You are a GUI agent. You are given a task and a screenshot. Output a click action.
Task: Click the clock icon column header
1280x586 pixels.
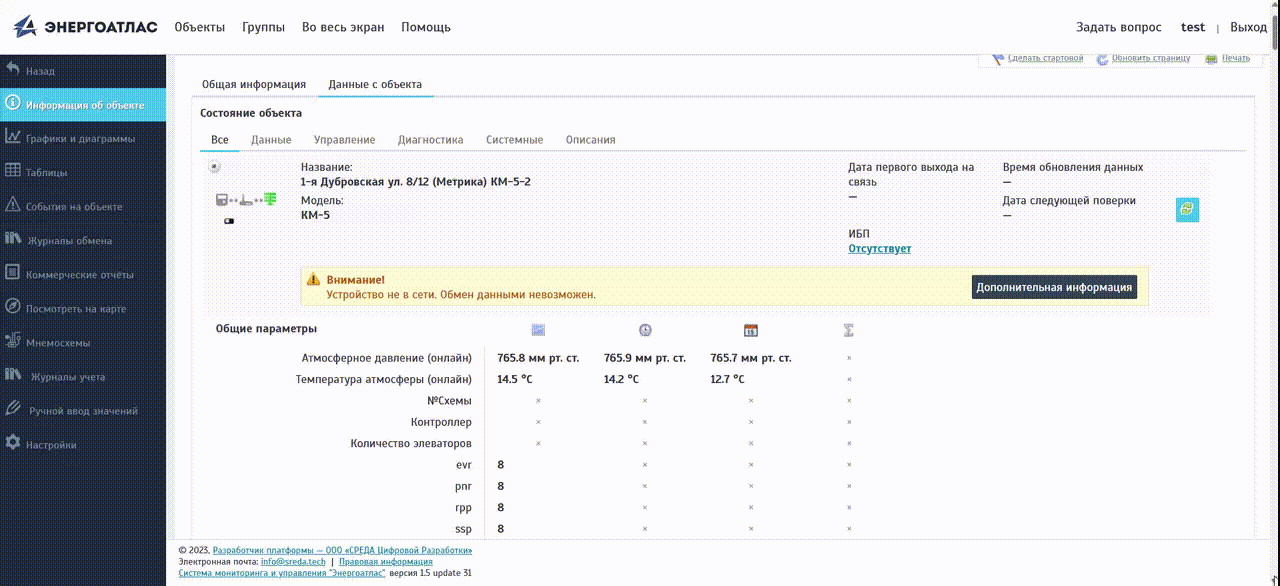coord(645,330)
